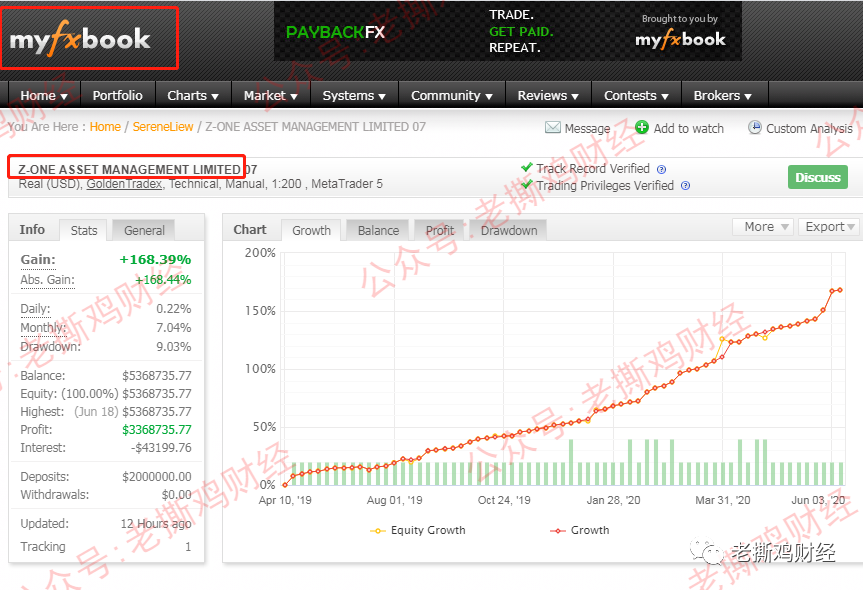Click the Custom Analysis clock icon

755,127
